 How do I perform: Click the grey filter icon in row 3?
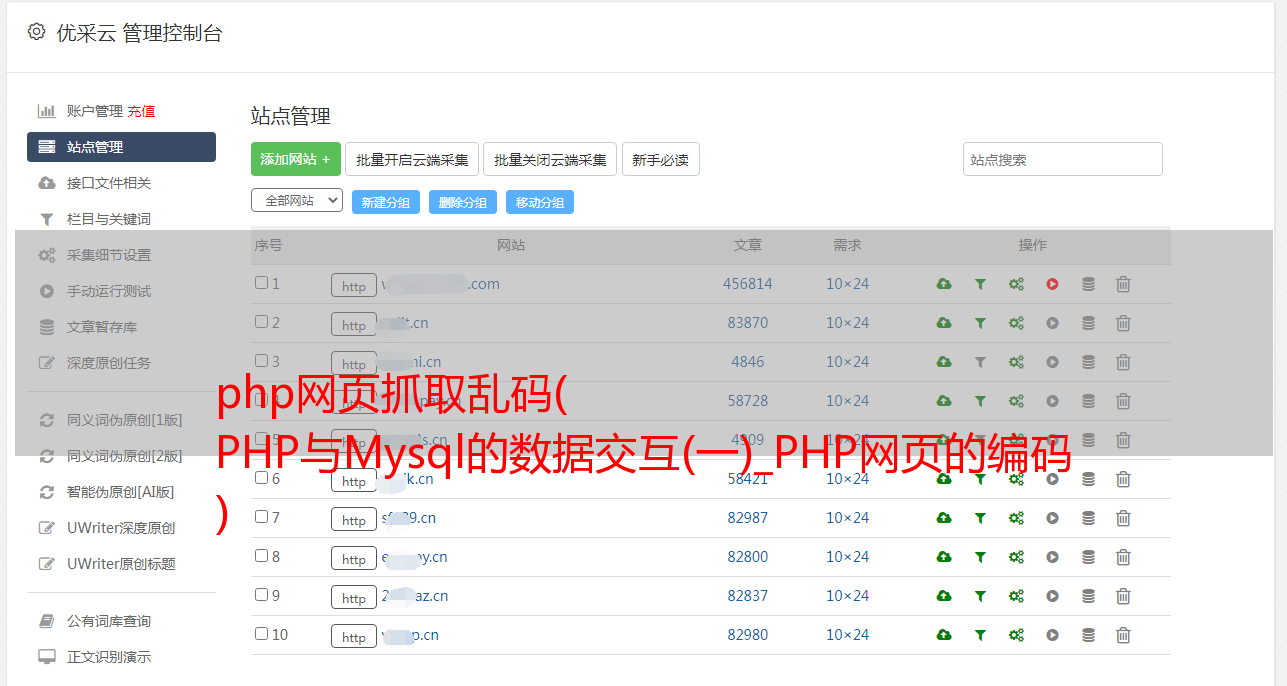(980, 362)
